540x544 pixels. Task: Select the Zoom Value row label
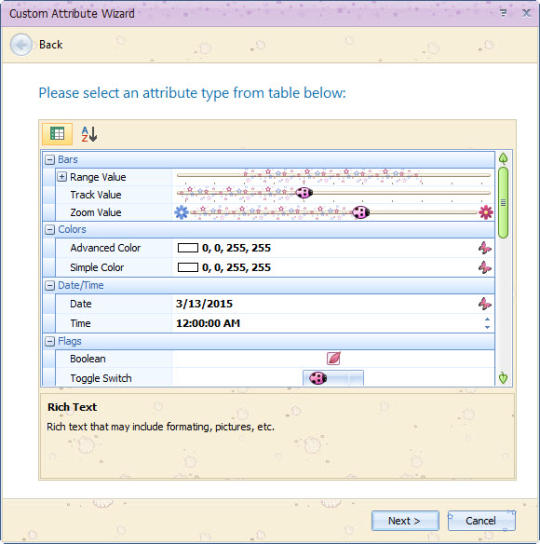click(96, 212)
